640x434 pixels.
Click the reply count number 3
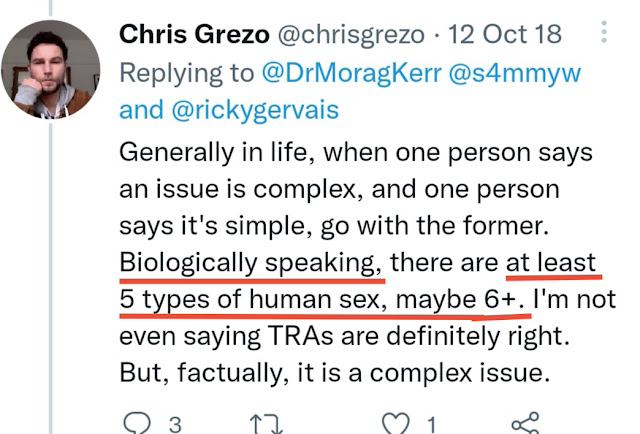coord(175,425)
